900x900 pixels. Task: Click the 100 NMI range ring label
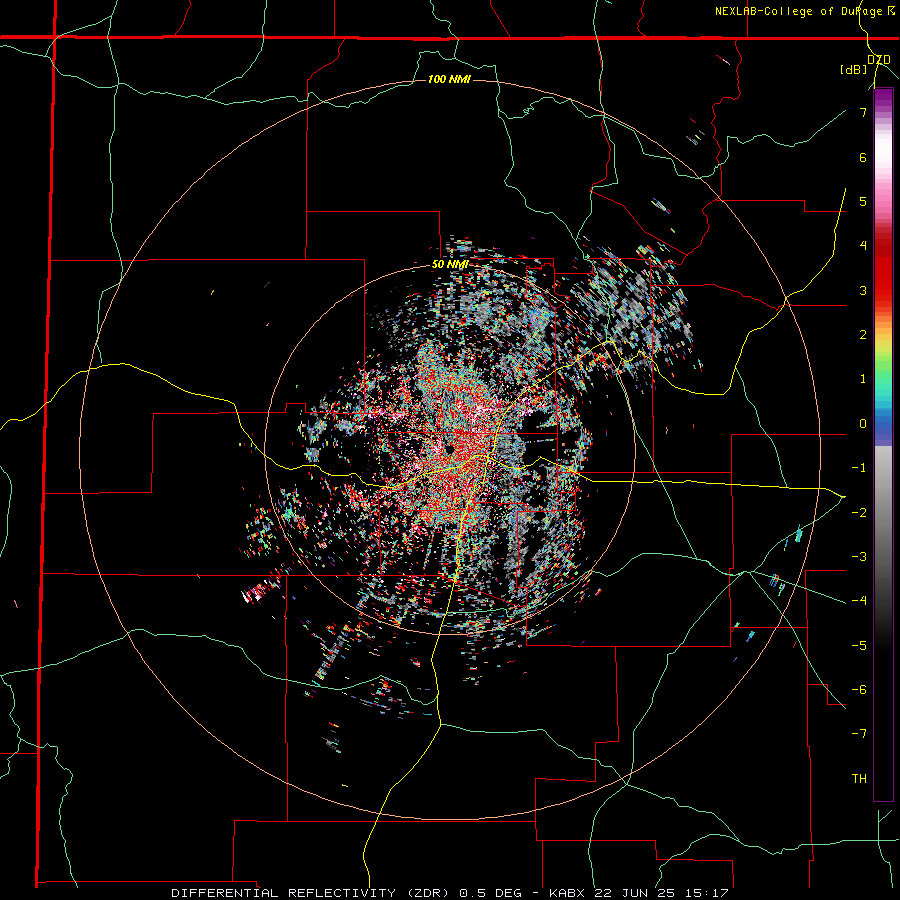click(449, 79)
